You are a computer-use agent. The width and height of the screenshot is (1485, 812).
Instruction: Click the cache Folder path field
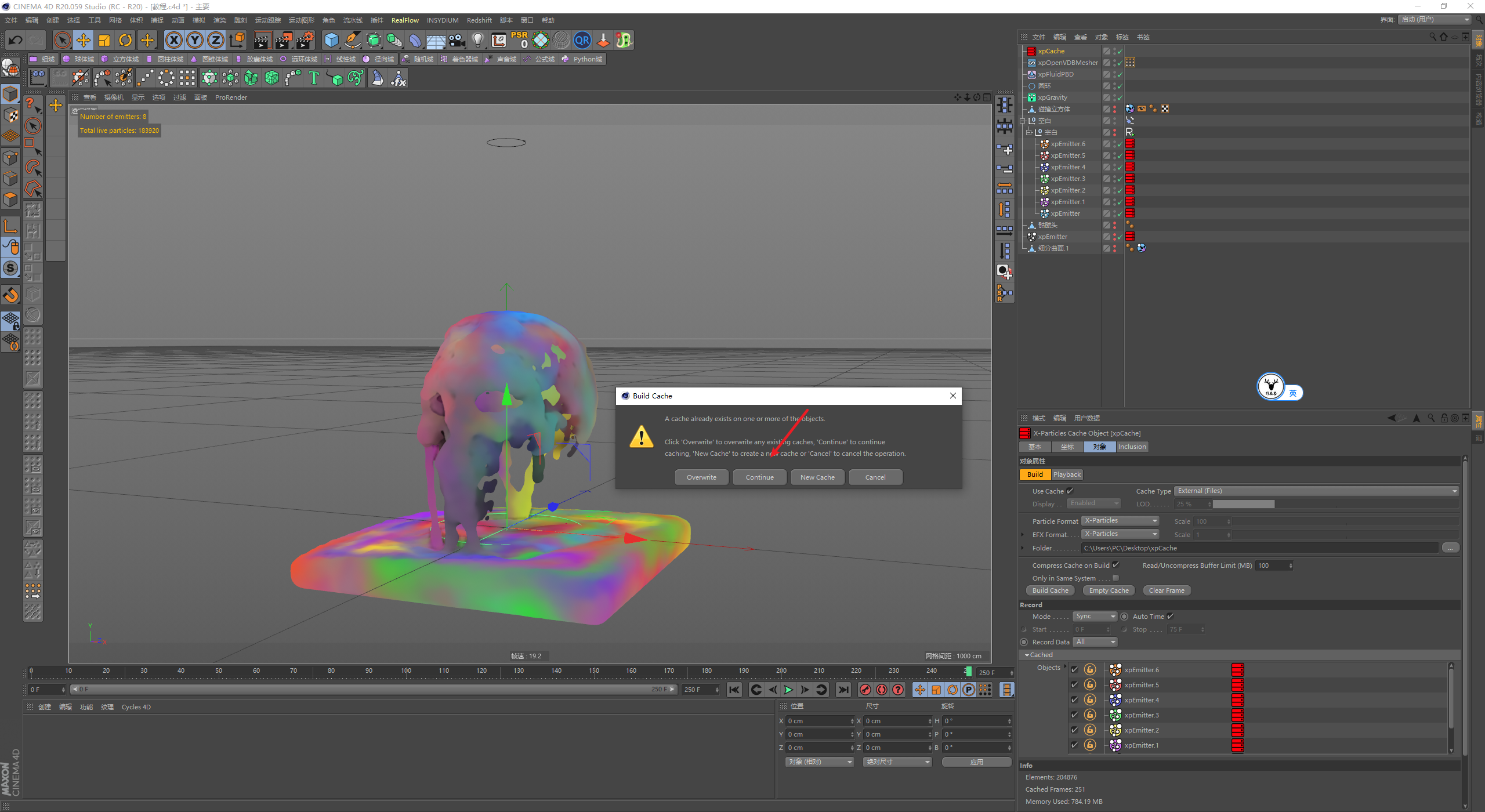[x=1260, y=548]
